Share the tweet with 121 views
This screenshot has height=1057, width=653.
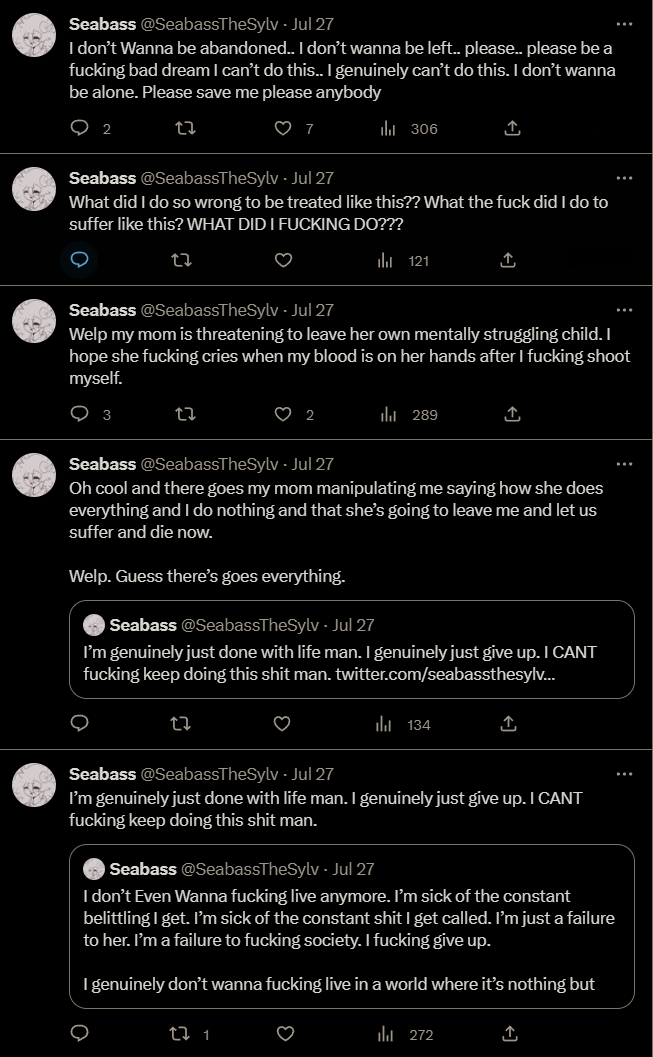[x=508, y=260]
